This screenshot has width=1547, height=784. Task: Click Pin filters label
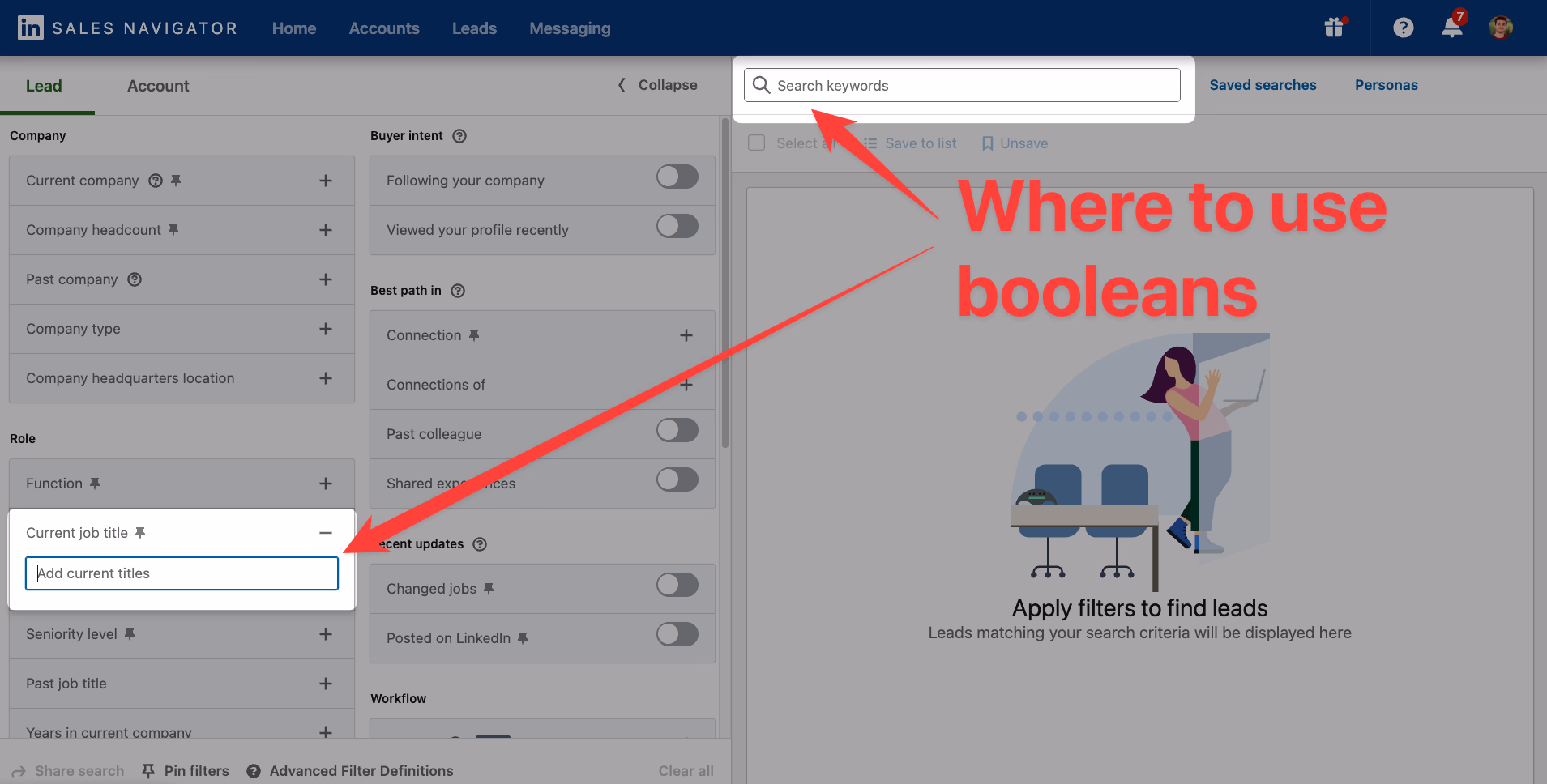click(x=197, y=771)
